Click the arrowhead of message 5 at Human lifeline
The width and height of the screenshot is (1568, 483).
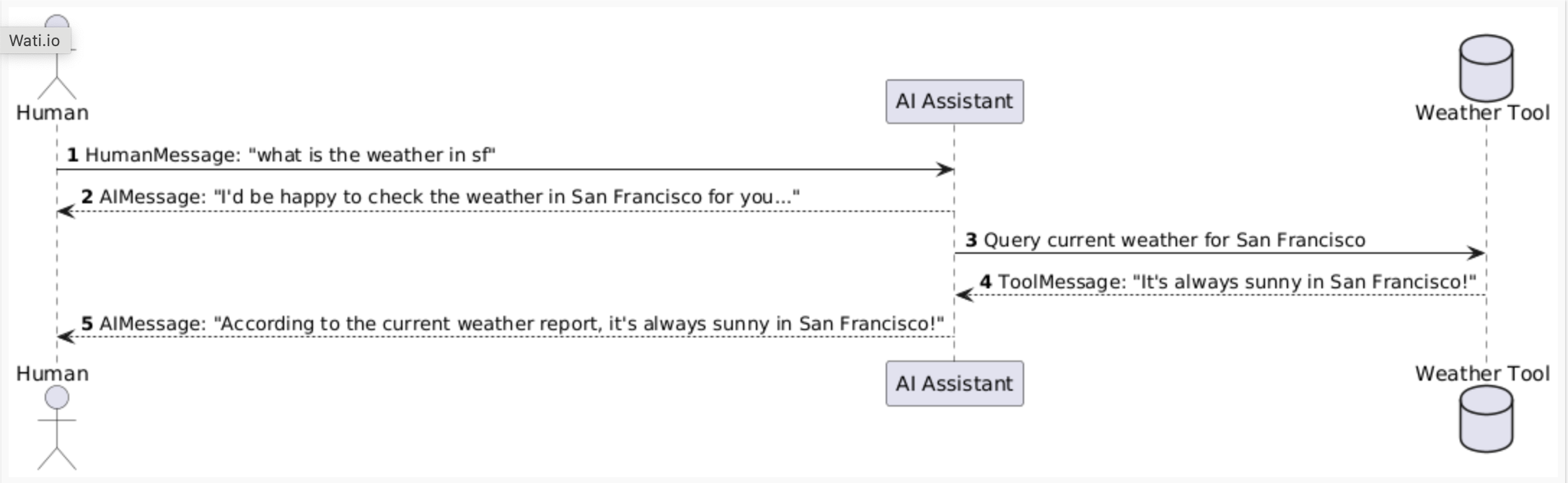coord(66,337)
